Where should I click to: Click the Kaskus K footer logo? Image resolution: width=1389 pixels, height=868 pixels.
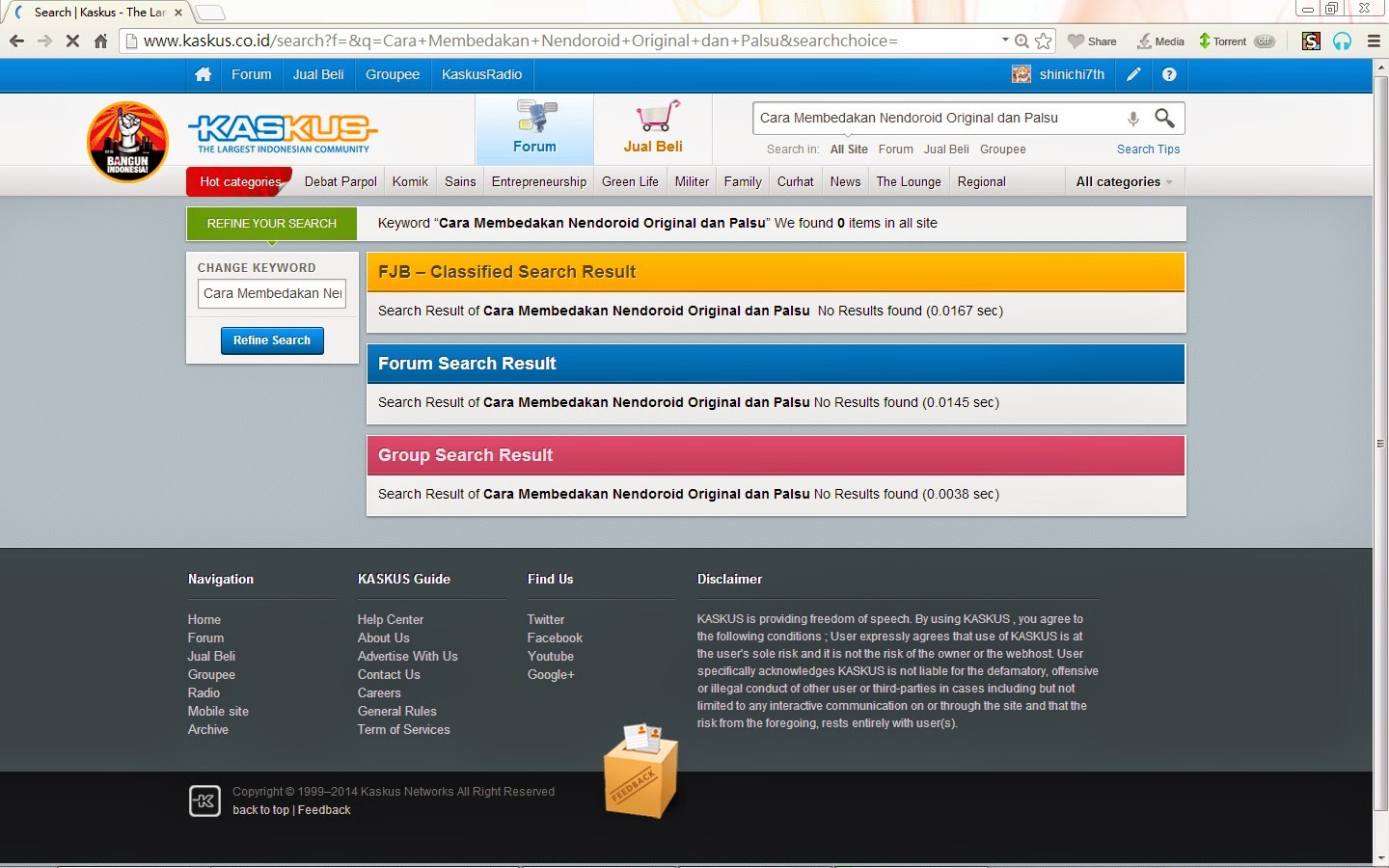[x=204, y=800]
